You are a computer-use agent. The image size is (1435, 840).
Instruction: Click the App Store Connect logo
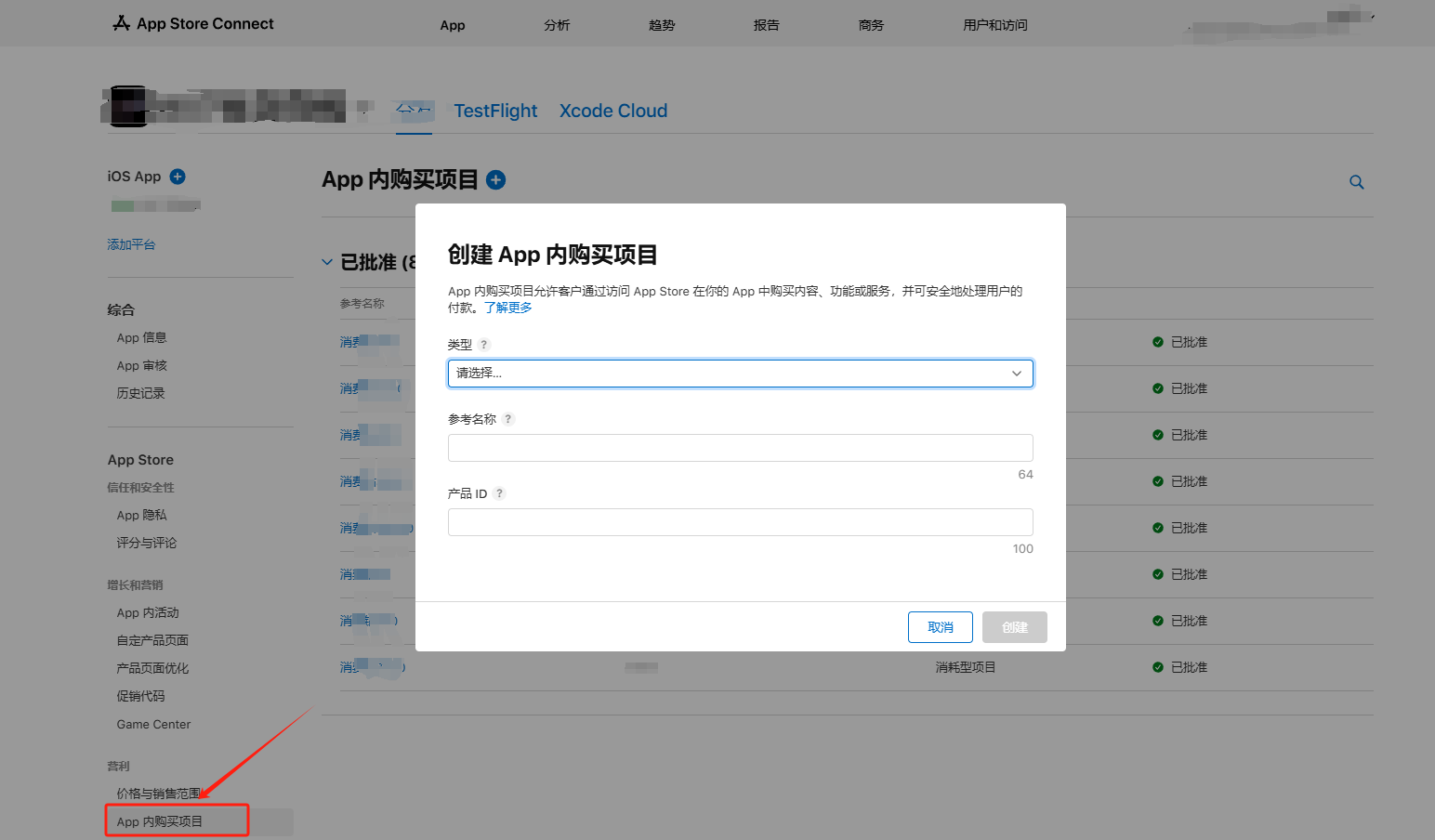click(x=193, y=23)
